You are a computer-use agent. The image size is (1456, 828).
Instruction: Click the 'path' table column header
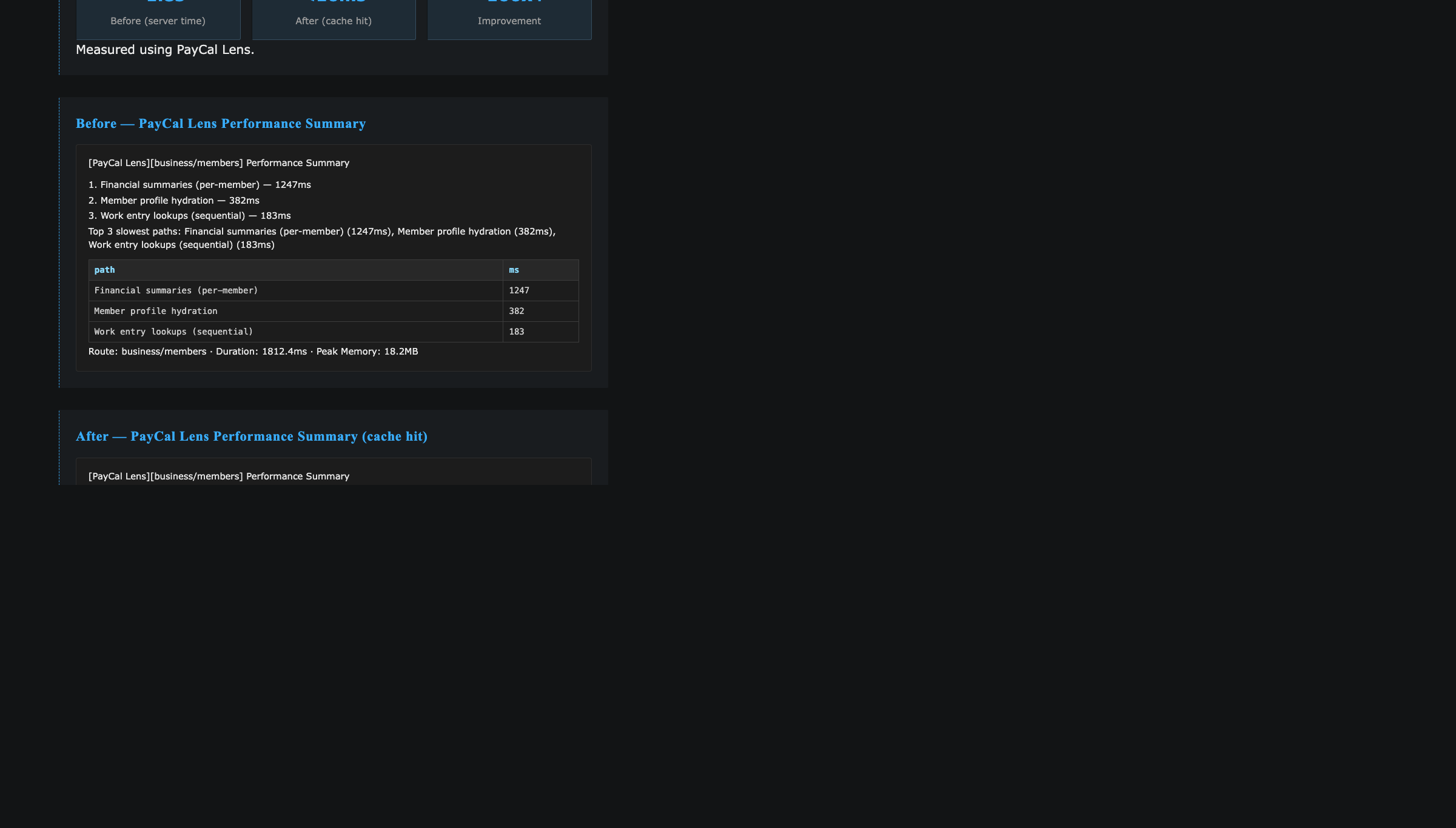[x=296, y=270]
